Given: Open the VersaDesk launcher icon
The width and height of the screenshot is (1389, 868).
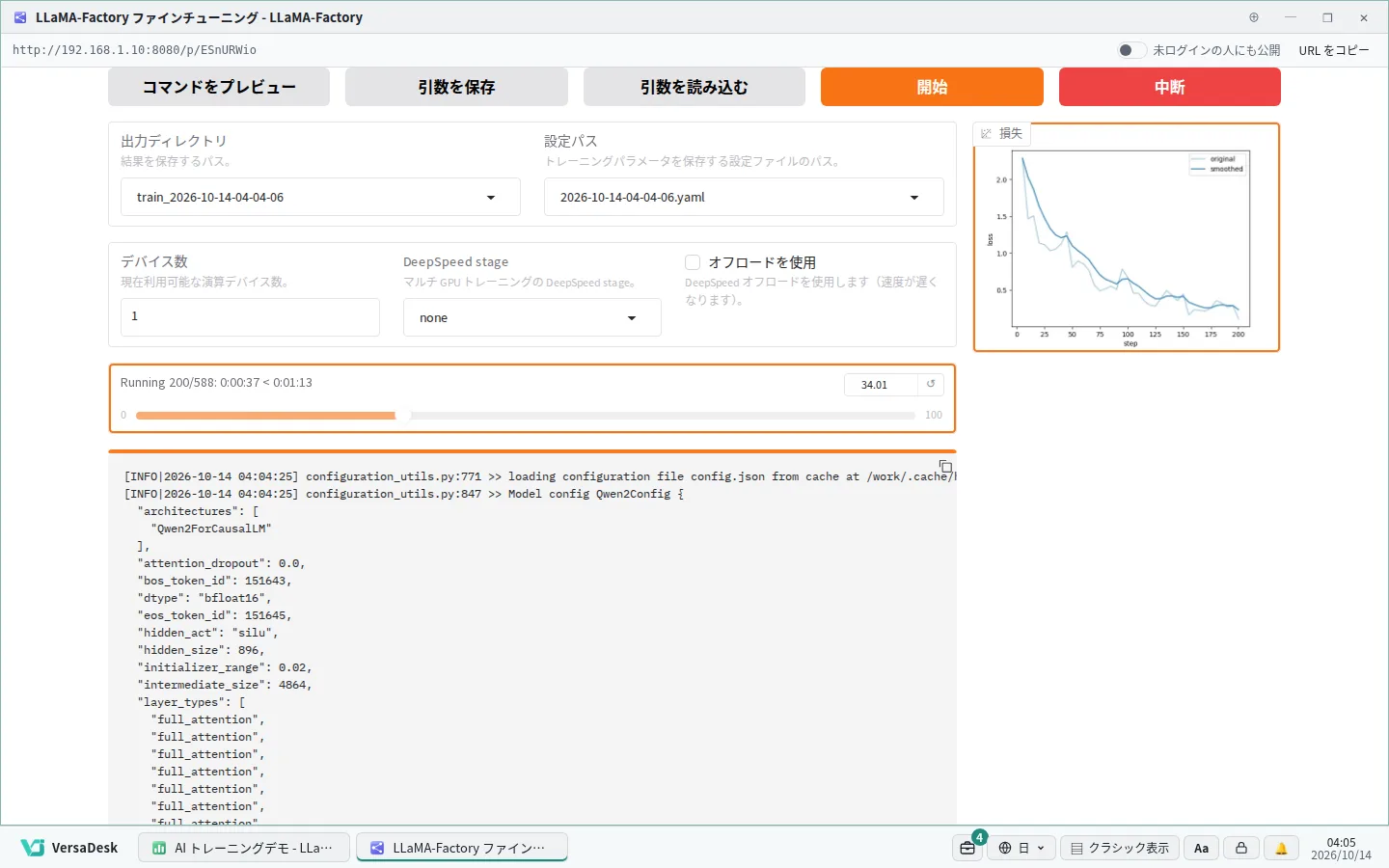Looking at the screenshot, I should pyautogui.click(x=33, y=848).
